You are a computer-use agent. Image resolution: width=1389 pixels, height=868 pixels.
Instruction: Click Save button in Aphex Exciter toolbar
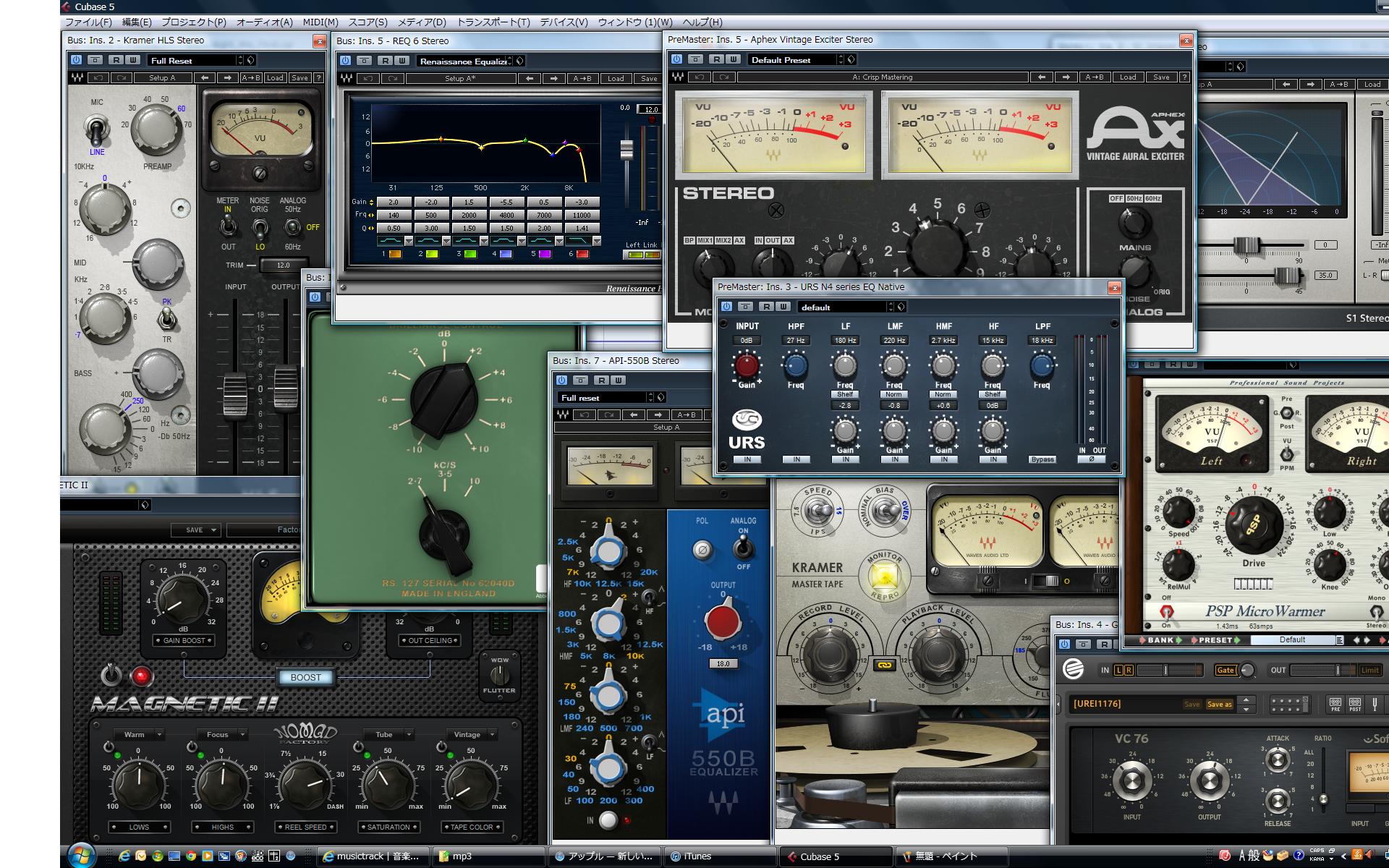point(1161,77)
